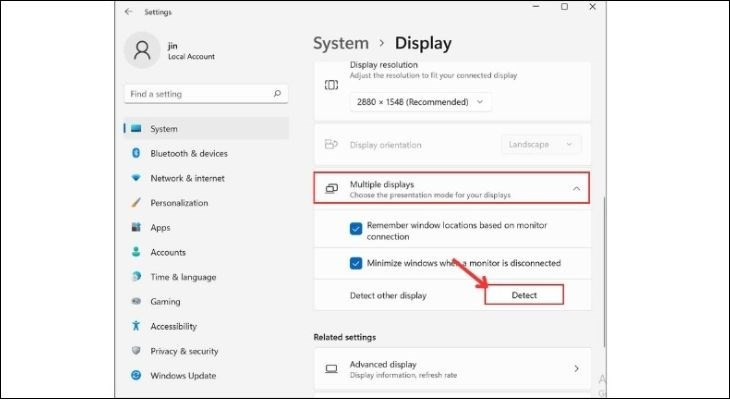Toggle Remember window locations checkbox
This screenshot has width=730, height=400.
[356, 229]
